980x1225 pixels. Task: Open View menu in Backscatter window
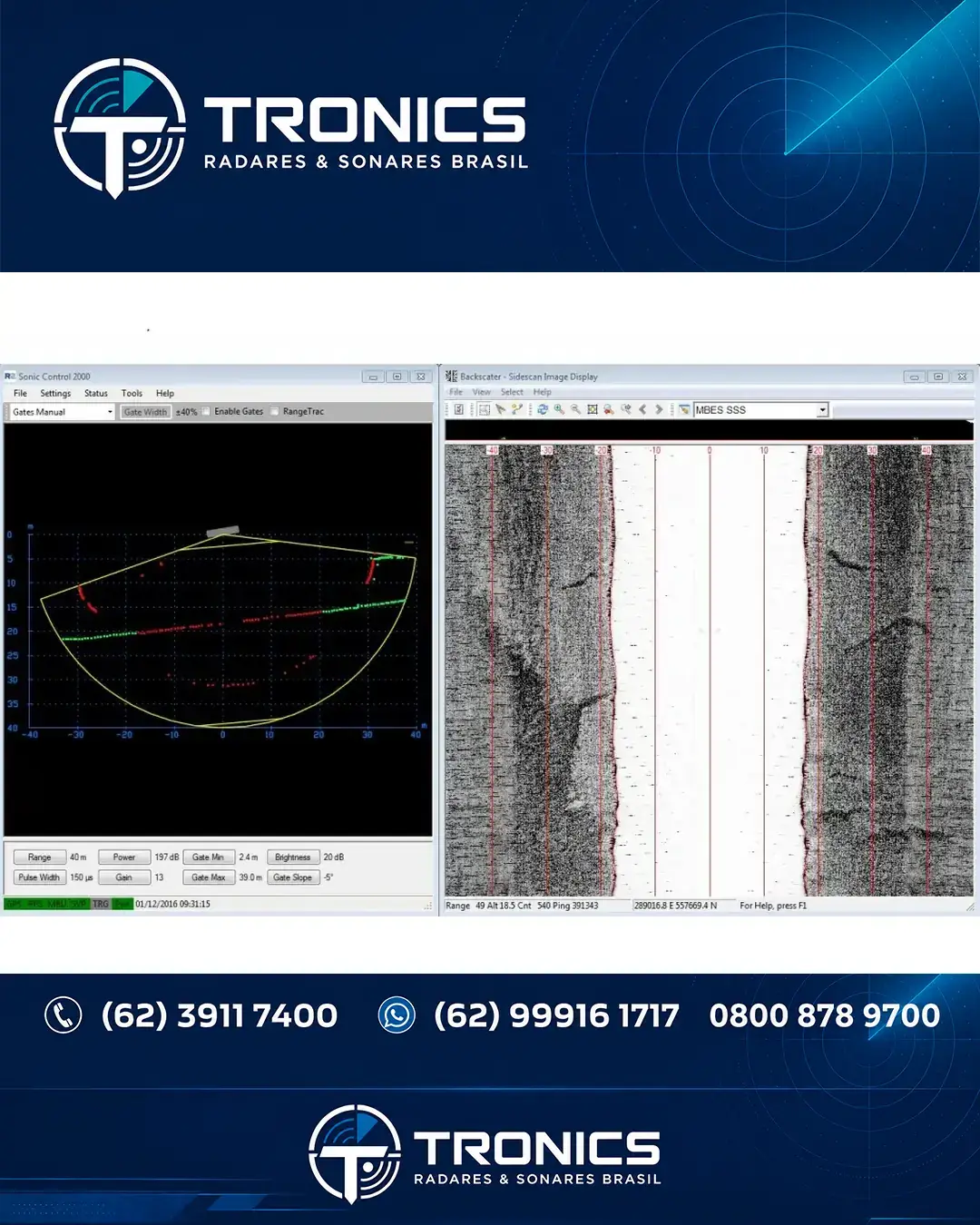[x=481, y=392]
